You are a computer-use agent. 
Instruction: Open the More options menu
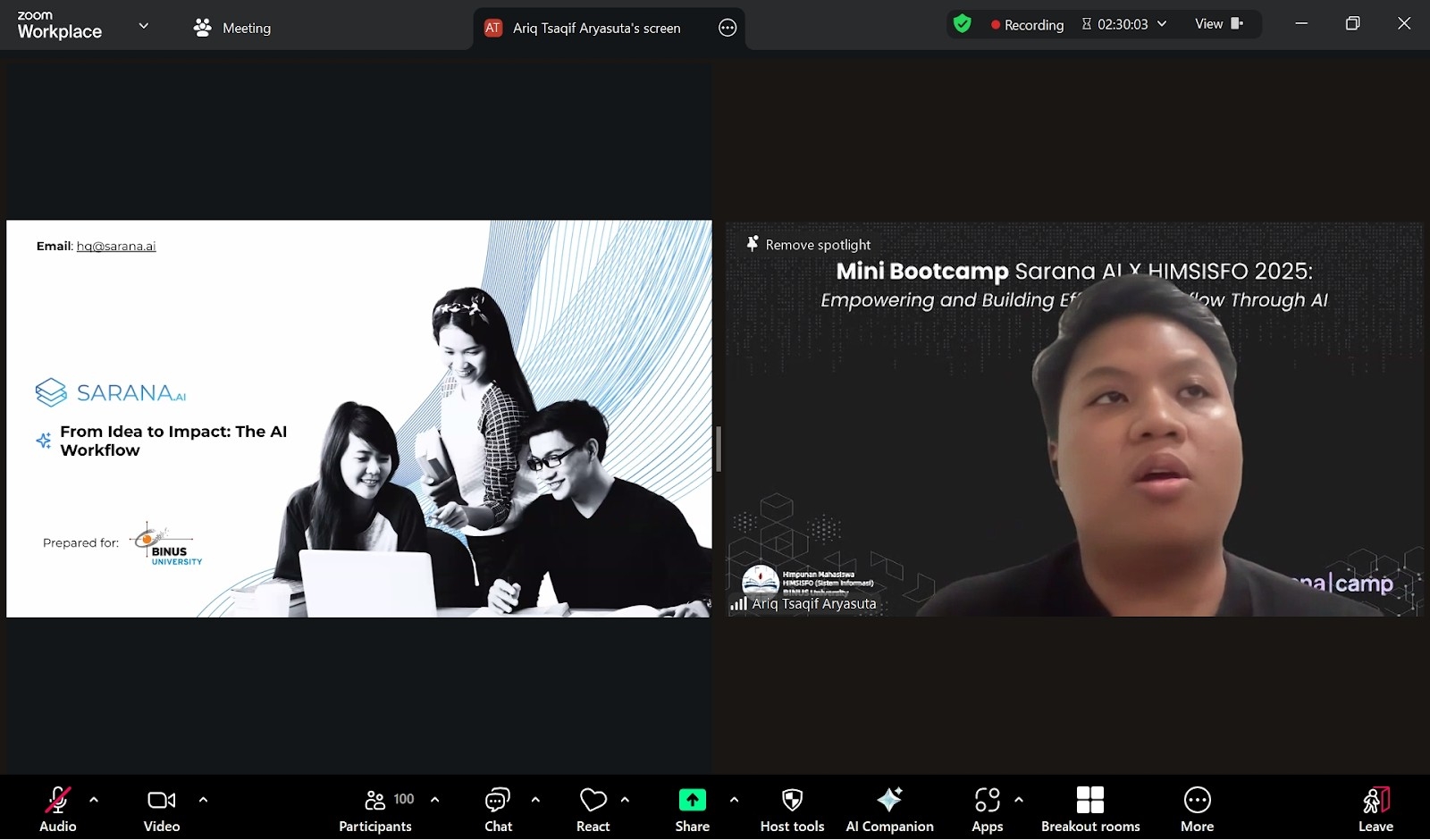click(1198, 810)
